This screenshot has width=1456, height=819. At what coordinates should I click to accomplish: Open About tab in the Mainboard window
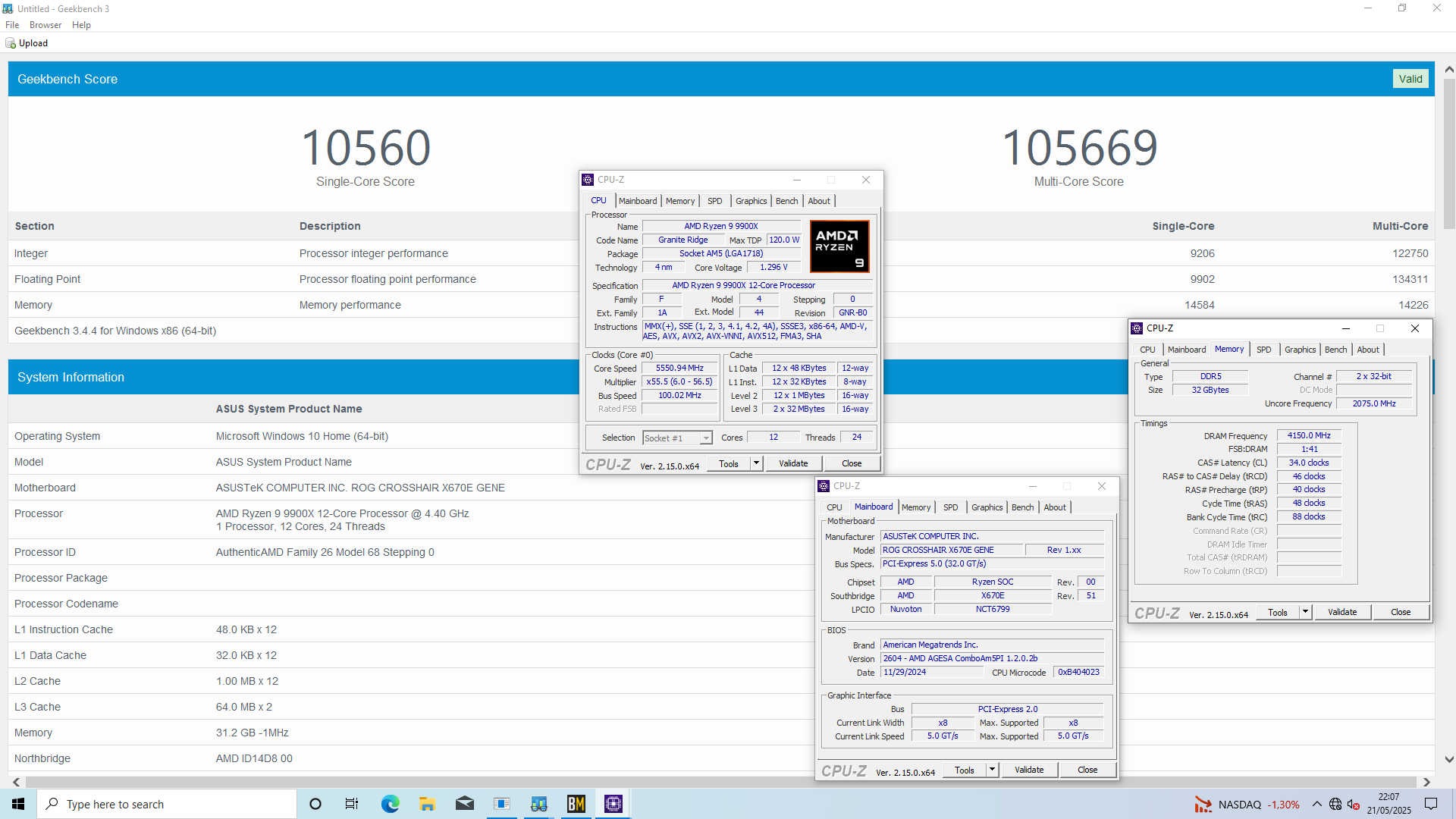click(x=1055, y=507)
